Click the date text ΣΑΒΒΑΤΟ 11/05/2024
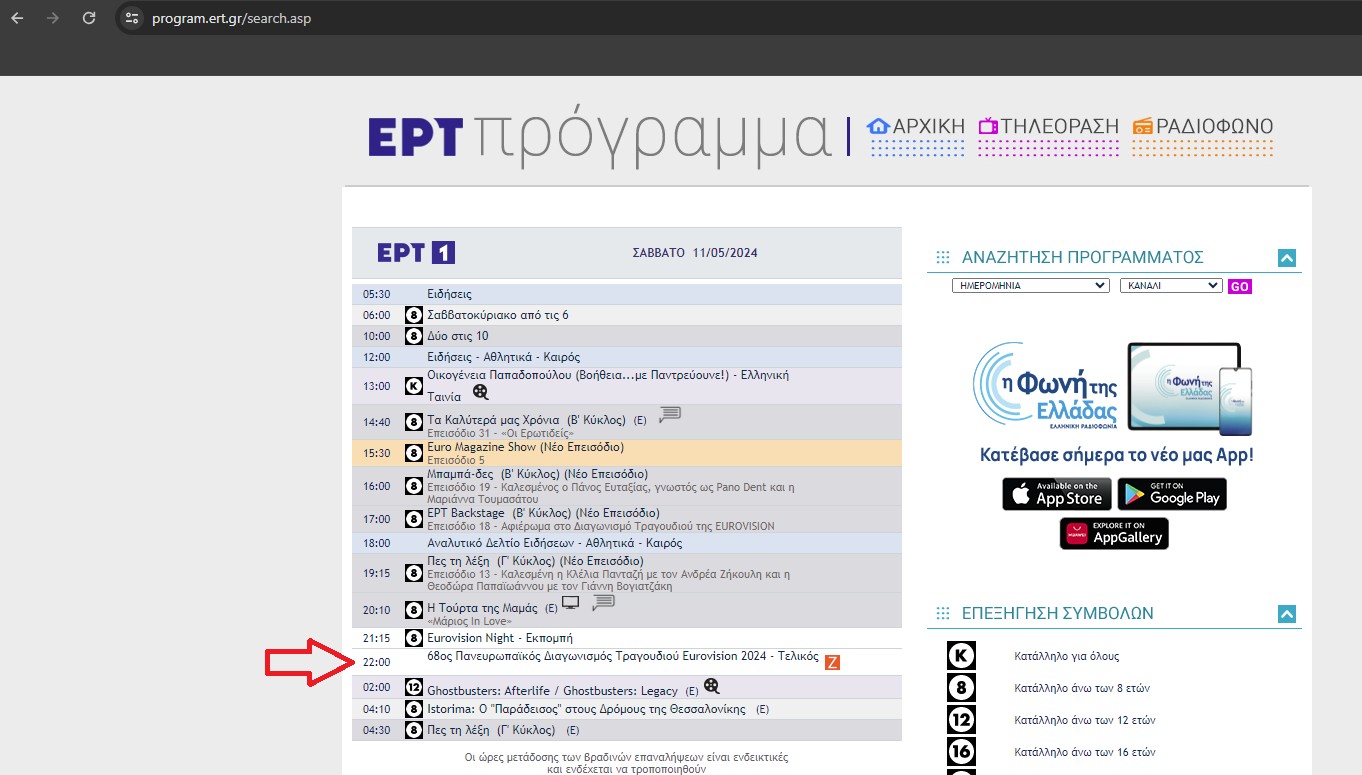This screenshot has width=1362, height=775. click(695, 253)
